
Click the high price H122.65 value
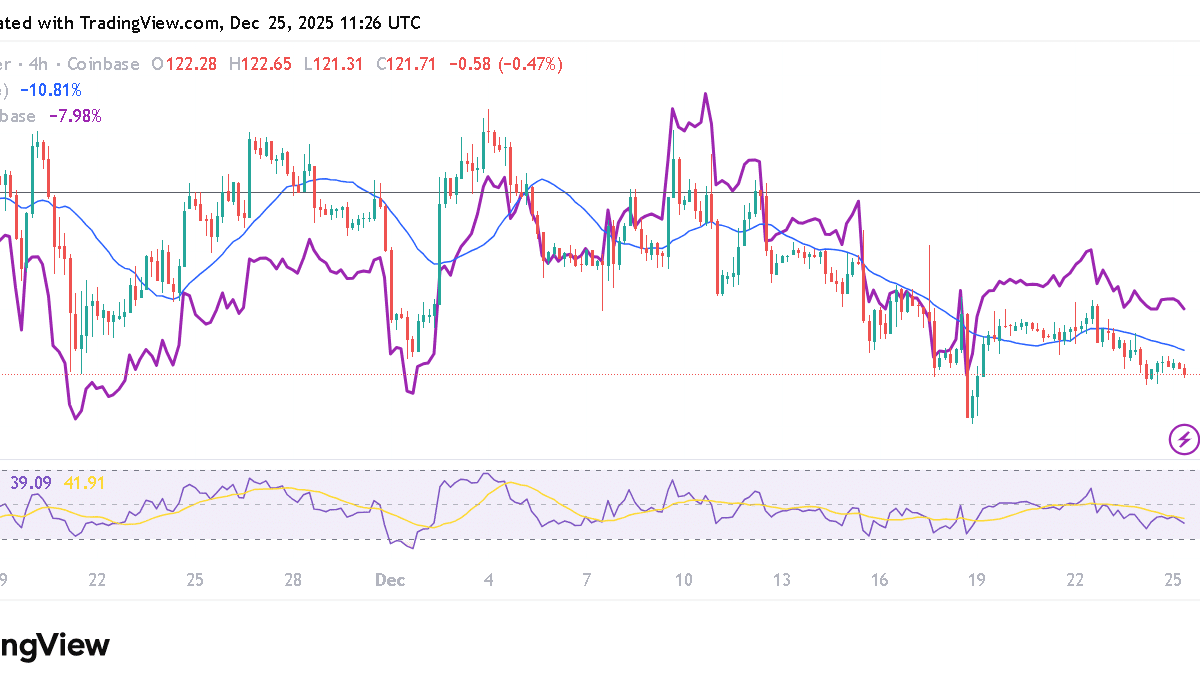point(261,64)
